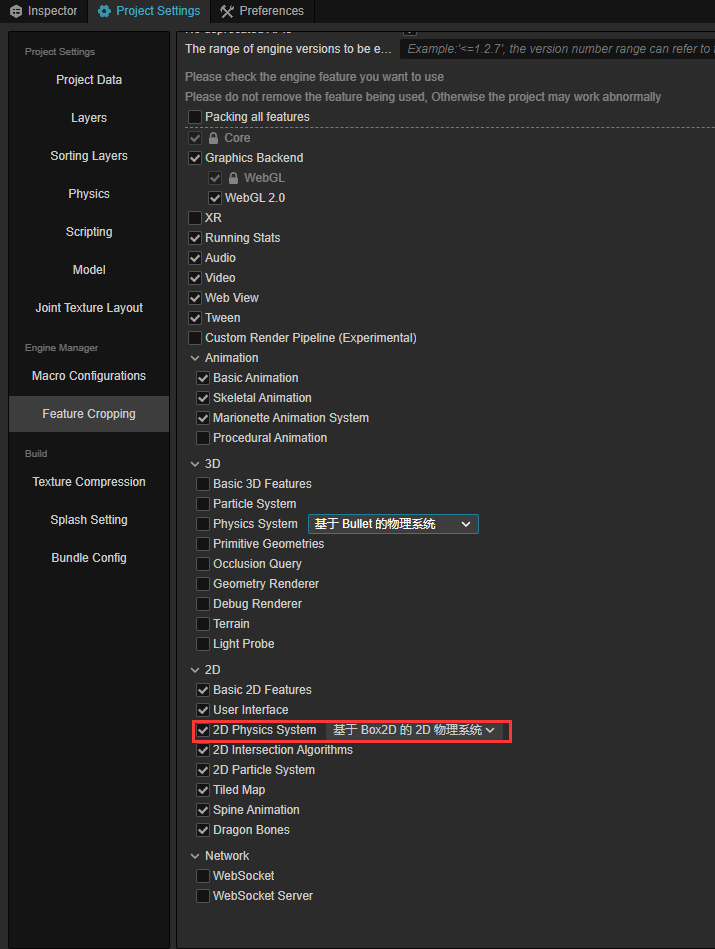The image size is (715, 949).
Task: Click the lock icon beside WebGL
Action: point(233,178)
